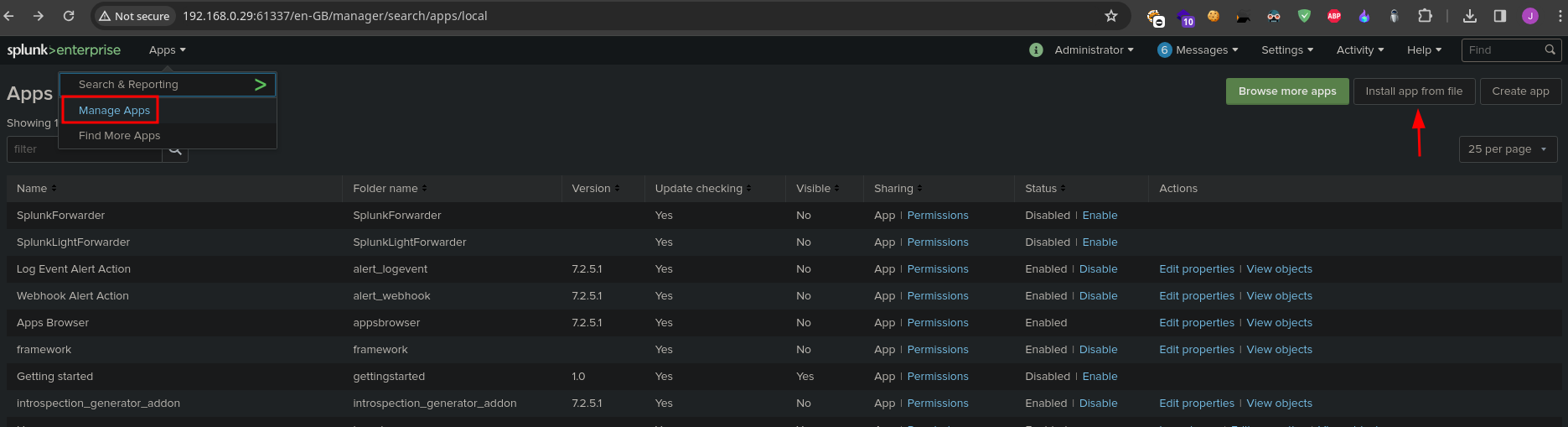Disable the Webhook Alert Action app

point(1098,296)
